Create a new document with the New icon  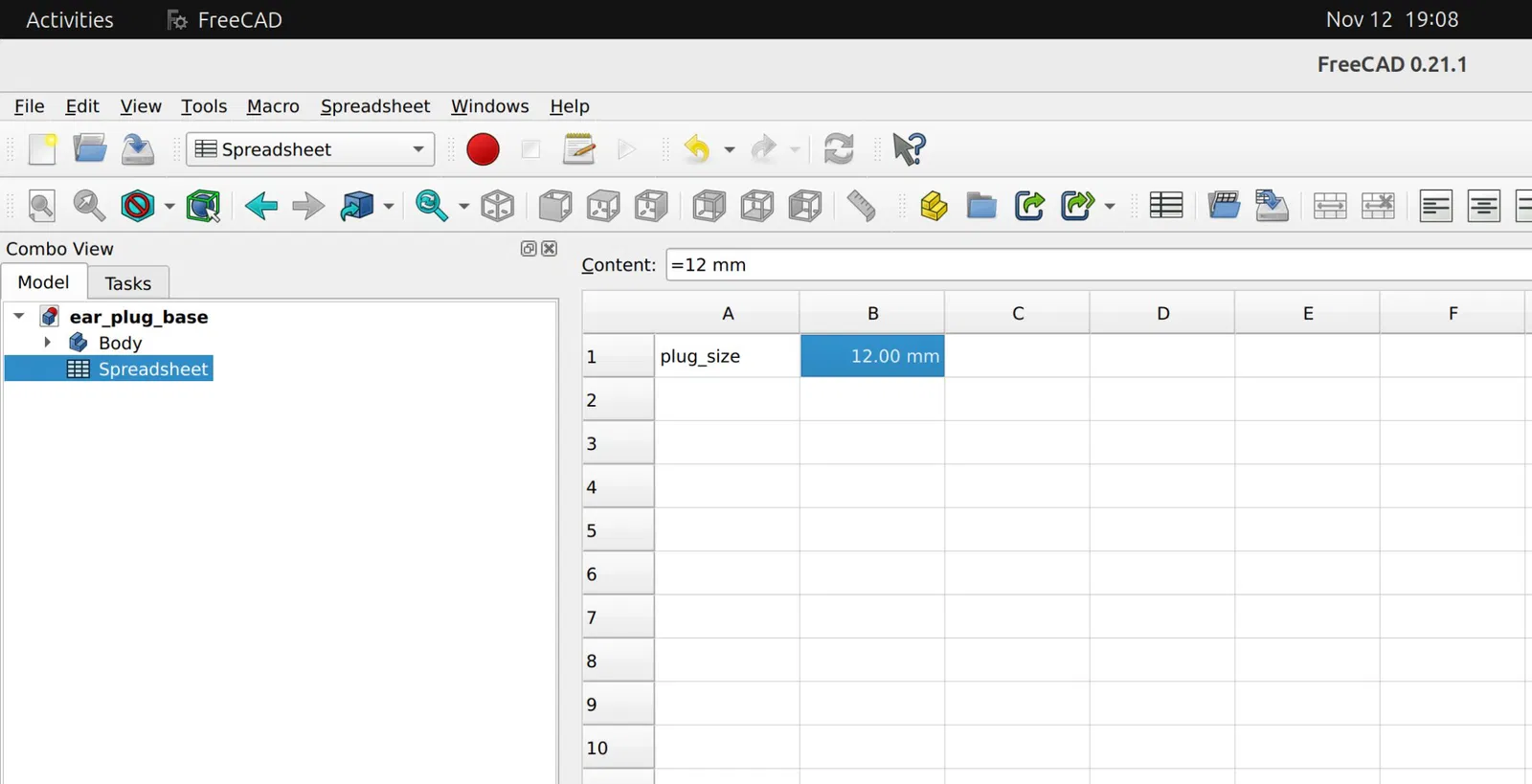point(42,149)
